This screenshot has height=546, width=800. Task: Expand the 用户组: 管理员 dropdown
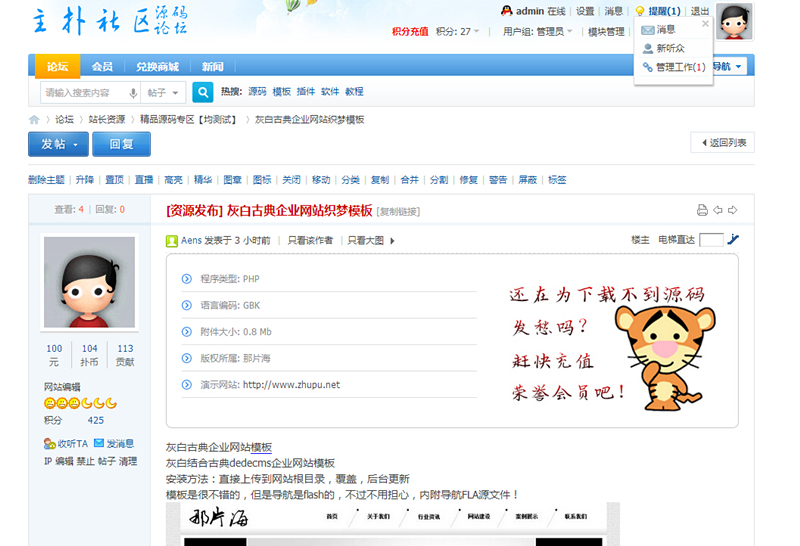(x=538, y=32)
